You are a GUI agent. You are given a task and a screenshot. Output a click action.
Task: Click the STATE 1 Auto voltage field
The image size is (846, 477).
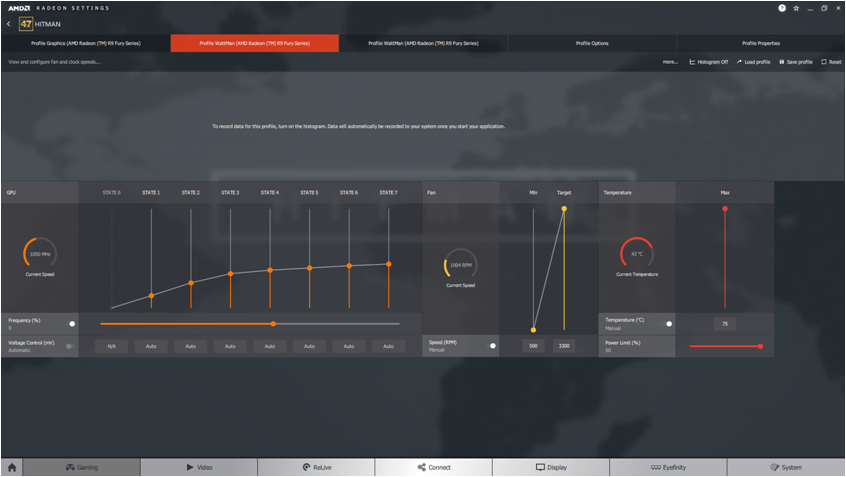[151, 346]
